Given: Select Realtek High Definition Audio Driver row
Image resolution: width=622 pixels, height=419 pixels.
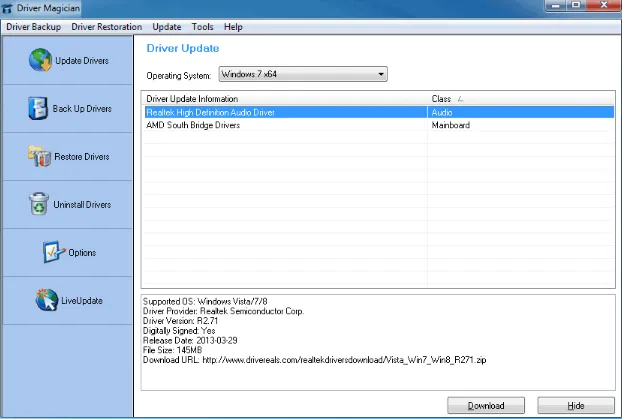Looking at the screenshot, I should click(x=379, y=112).
